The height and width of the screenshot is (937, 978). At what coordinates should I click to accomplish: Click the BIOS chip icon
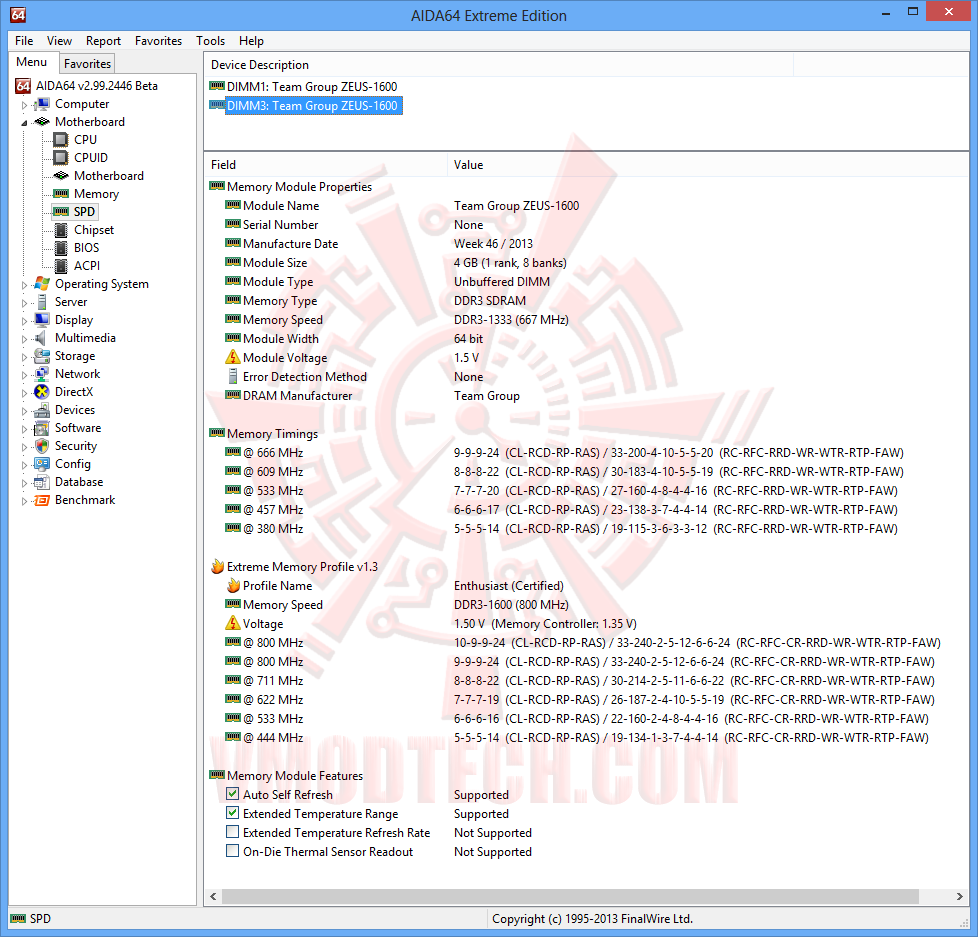tap(61, 248)
